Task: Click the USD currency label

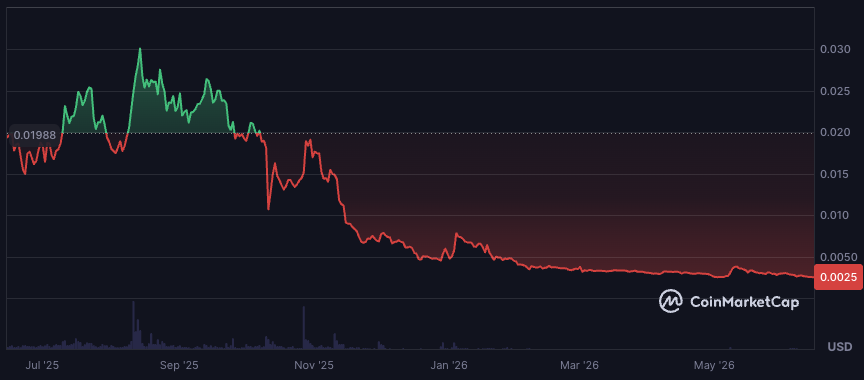Action: [840, 347]
